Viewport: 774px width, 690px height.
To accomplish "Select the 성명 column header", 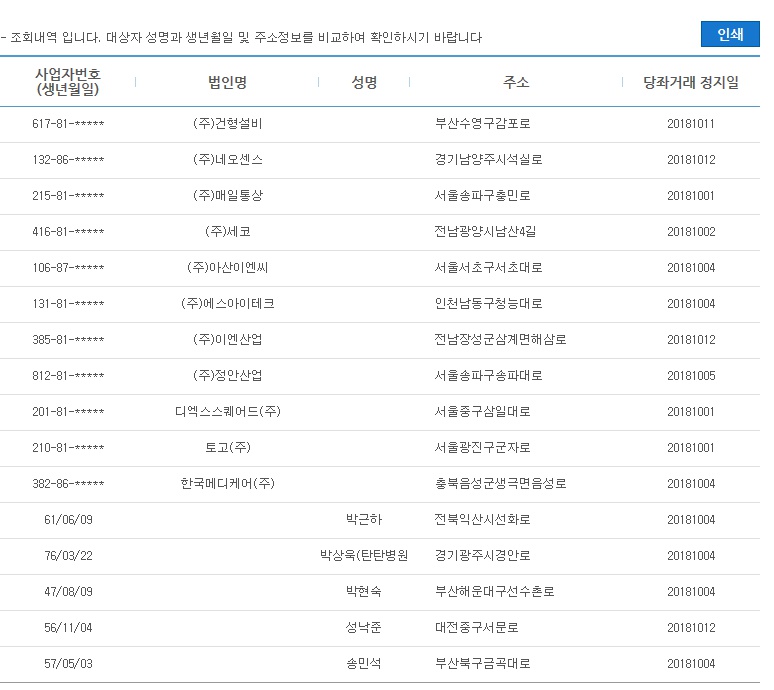I will pyautogui.click(x=364, y=82).
